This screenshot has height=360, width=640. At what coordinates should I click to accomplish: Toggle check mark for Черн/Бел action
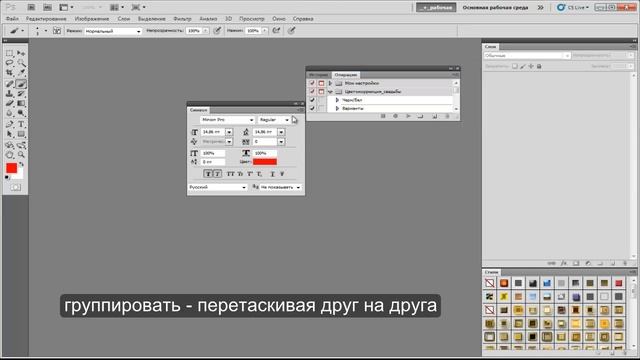[x=312, y=100]
